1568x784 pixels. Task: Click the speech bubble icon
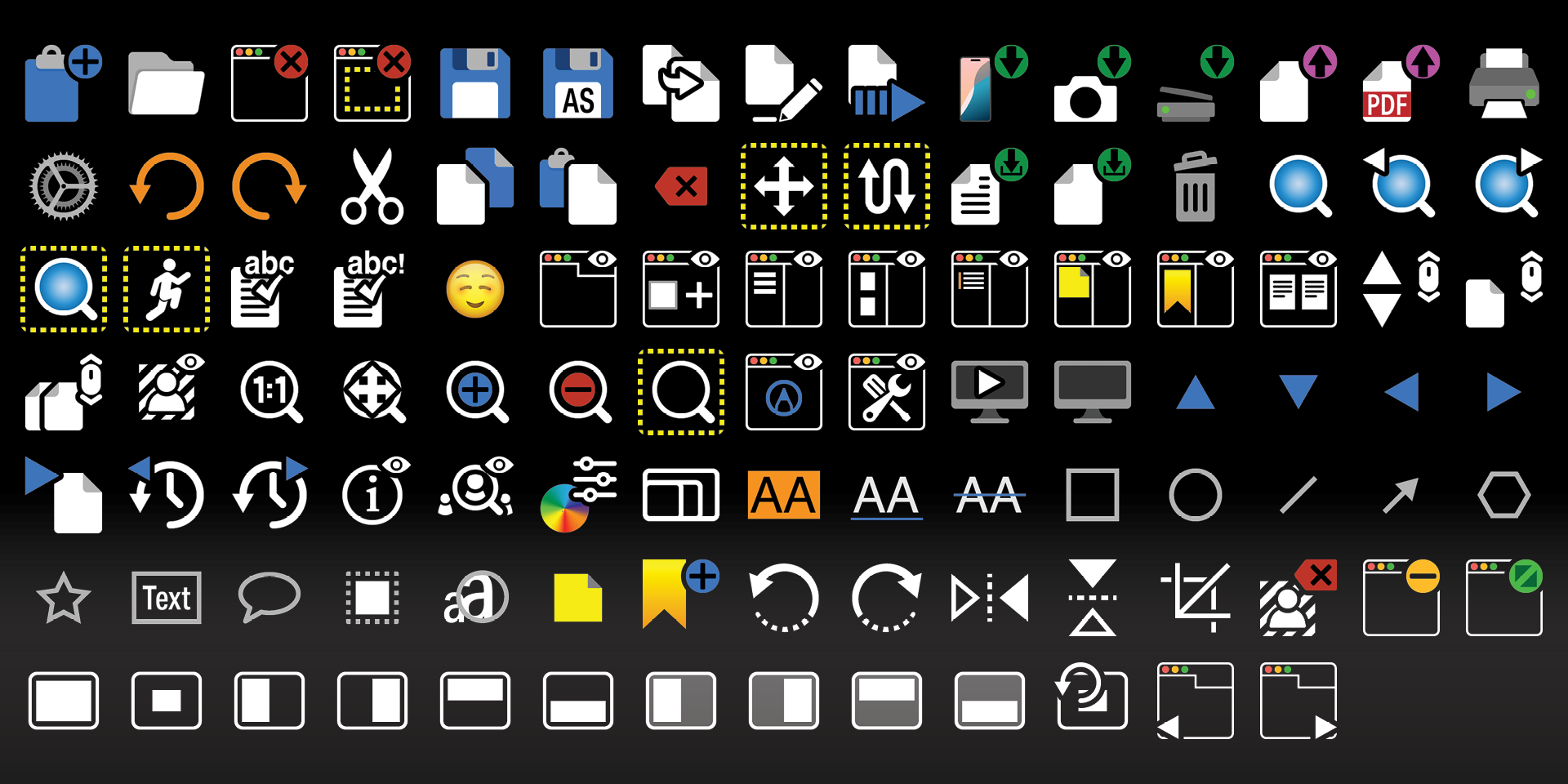point(269,598)
